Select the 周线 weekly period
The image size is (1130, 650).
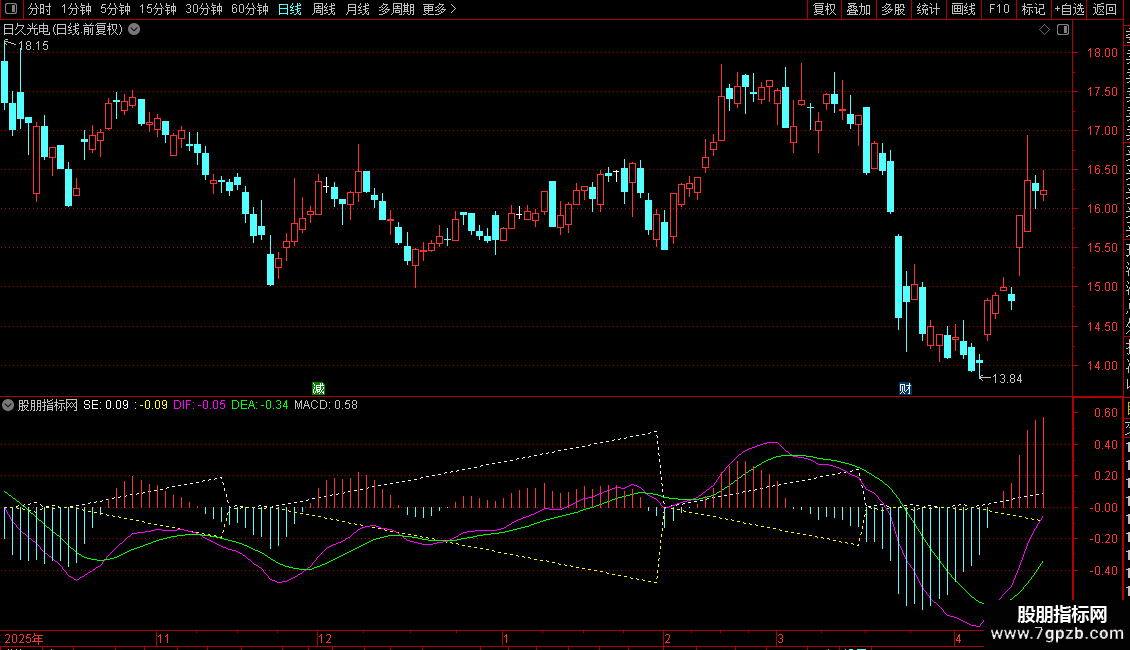click(x=324, y=9)
